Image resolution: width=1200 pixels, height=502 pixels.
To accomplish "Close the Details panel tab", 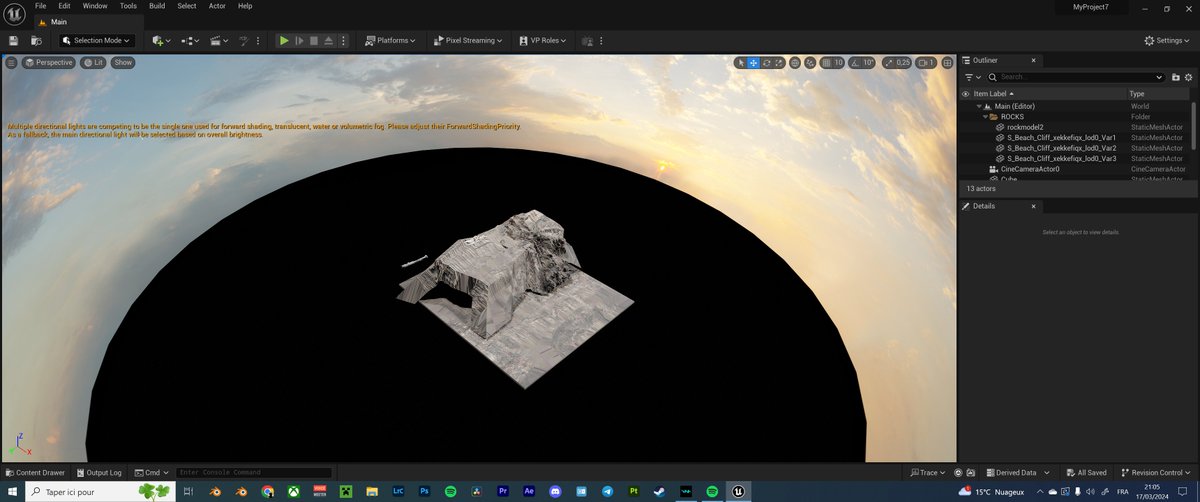I will coord(1036,206).
